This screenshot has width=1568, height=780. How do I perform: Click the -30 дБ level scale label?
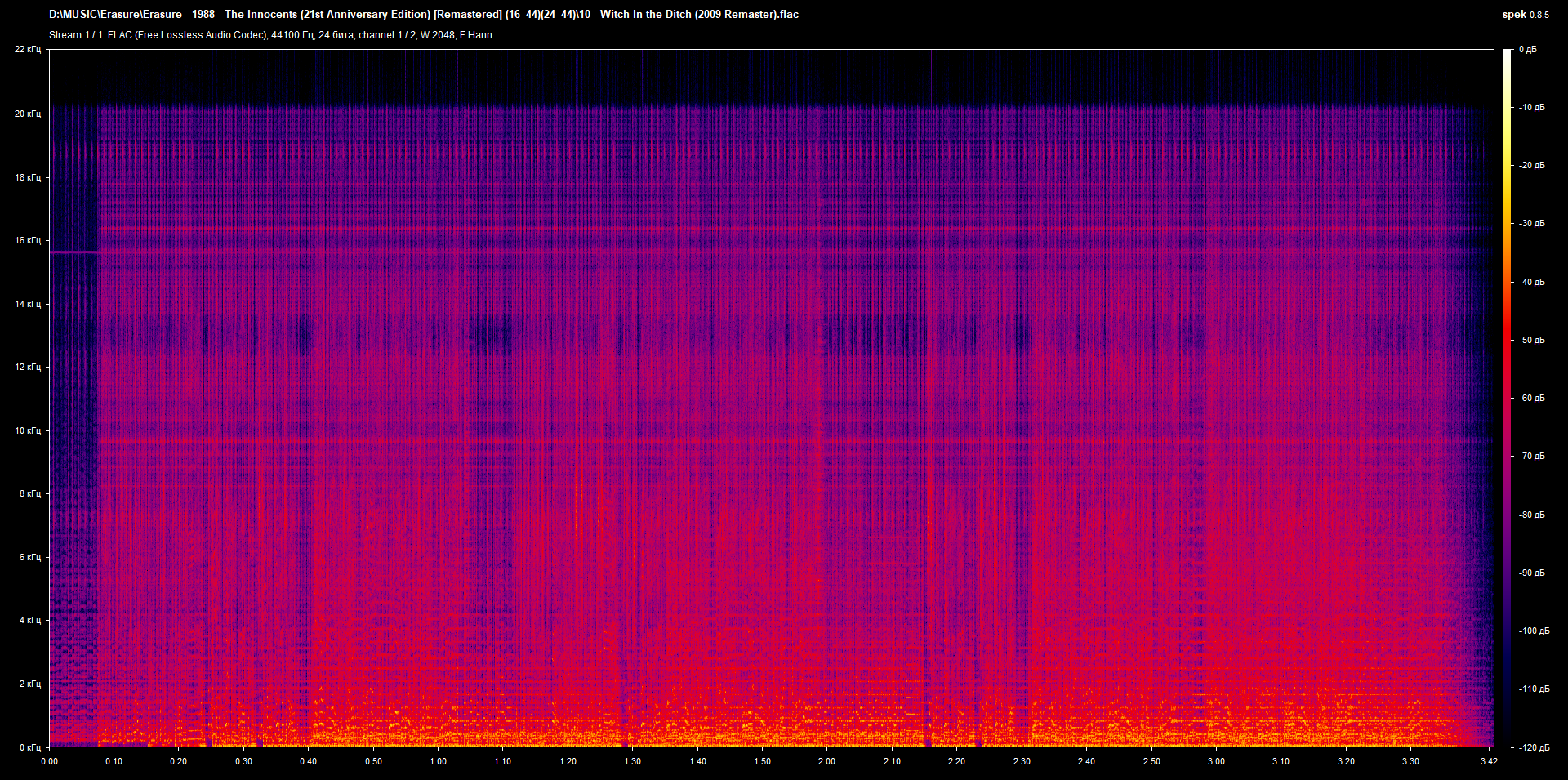(x=1531, y=223)
